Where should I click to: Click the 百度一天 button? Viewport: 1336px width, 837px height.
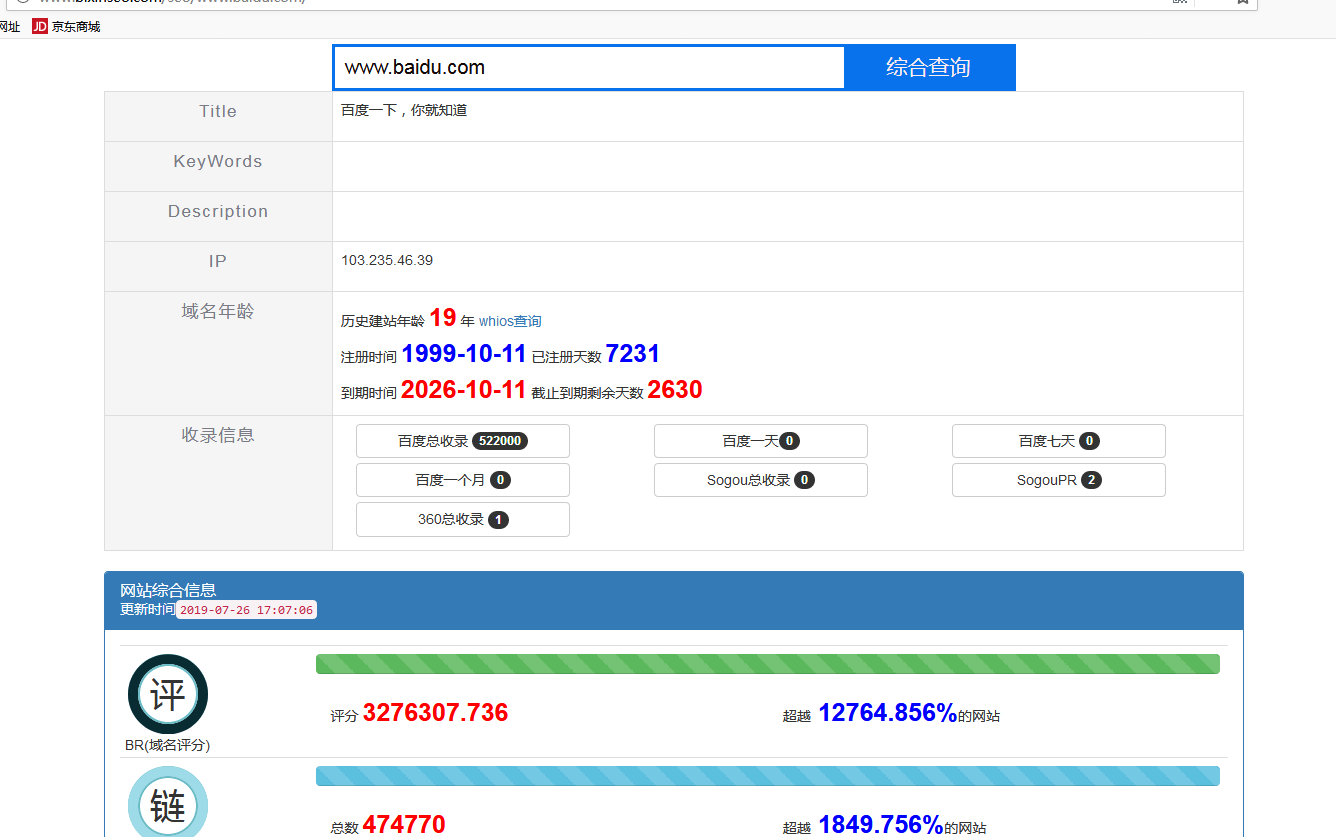tap(761, 441)
